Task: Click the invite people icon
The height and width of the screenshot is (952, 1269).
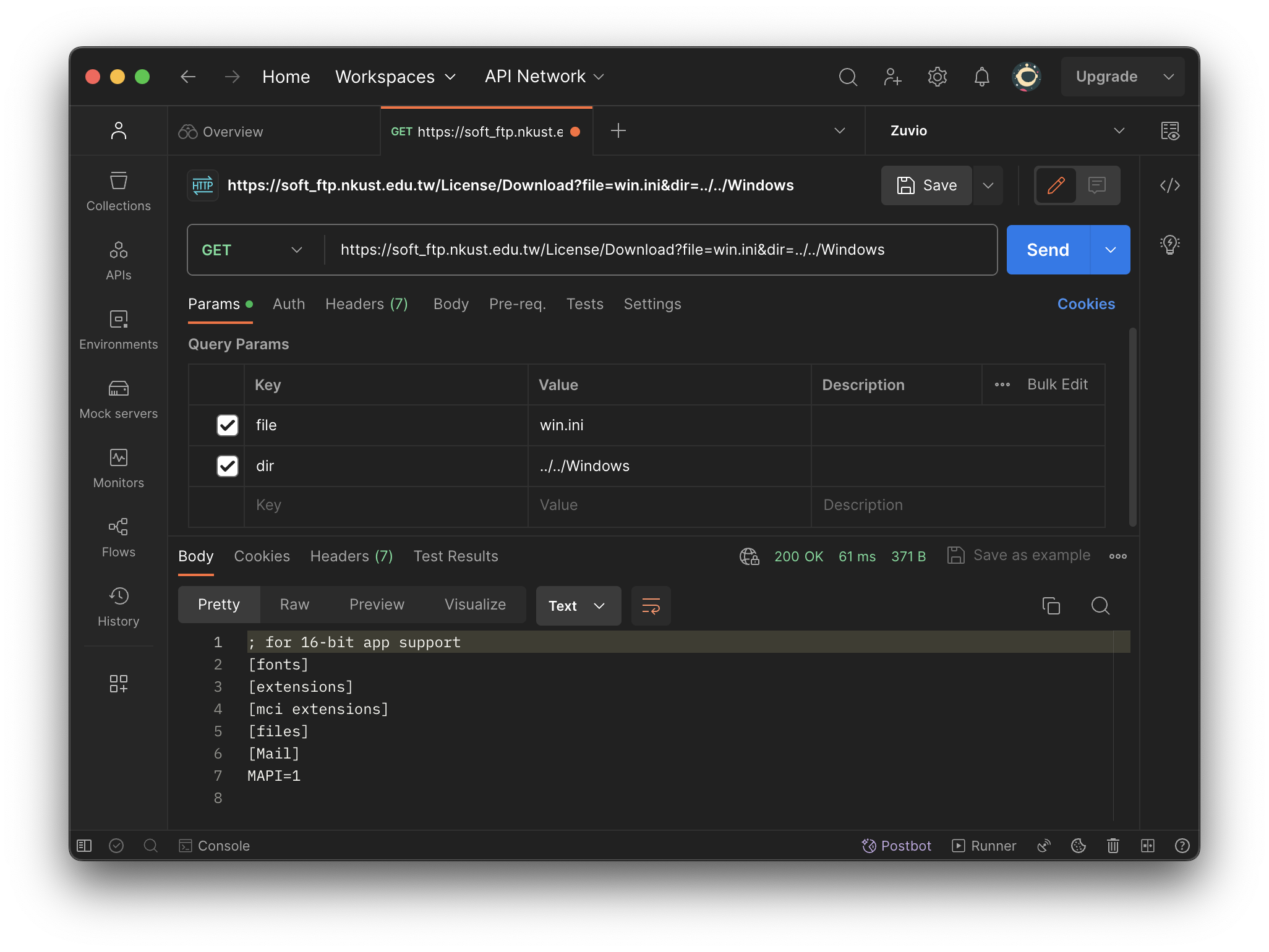Action: (x=892, y=77)
